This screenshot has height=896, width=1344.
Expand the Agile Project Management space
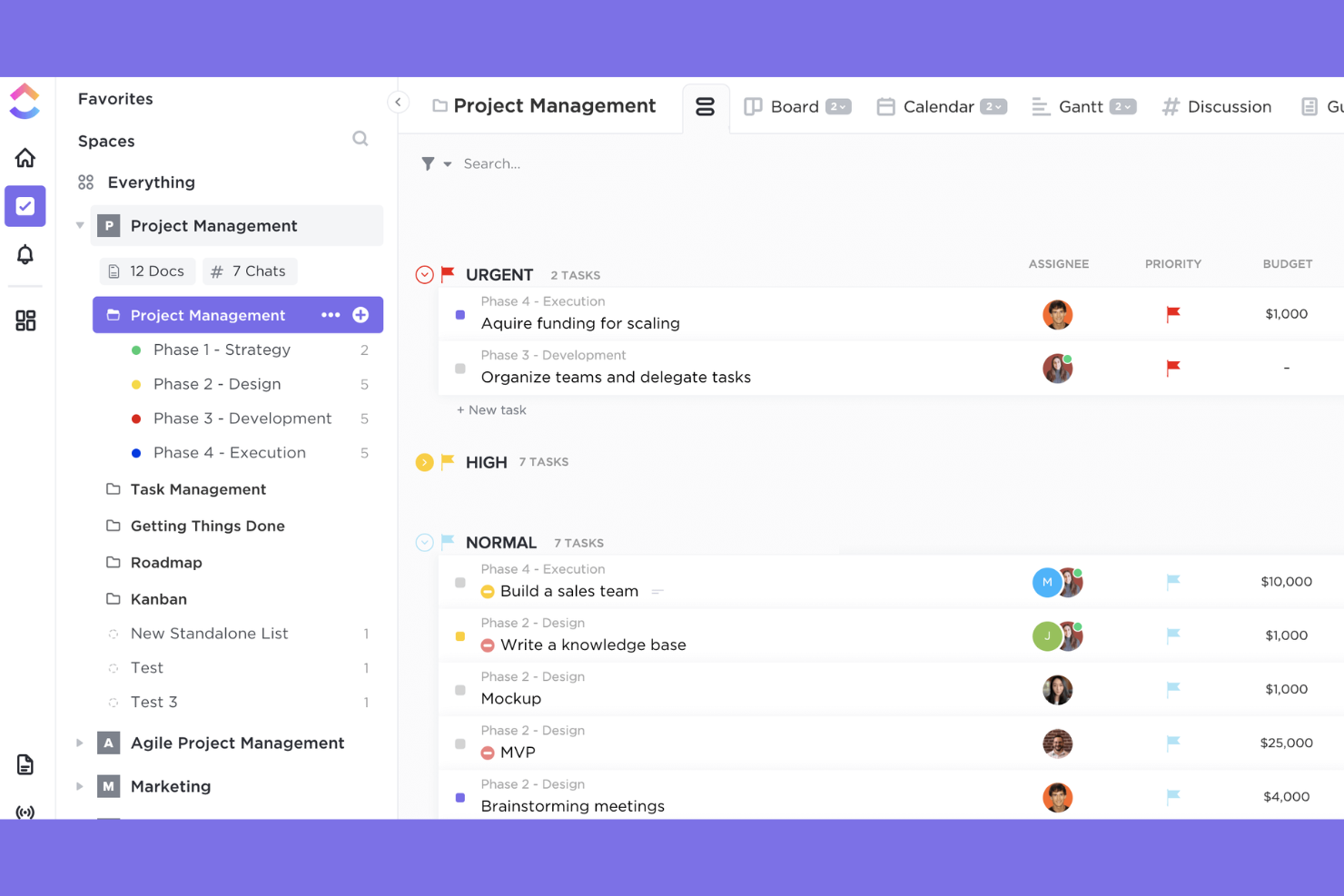tap(80, 743)
